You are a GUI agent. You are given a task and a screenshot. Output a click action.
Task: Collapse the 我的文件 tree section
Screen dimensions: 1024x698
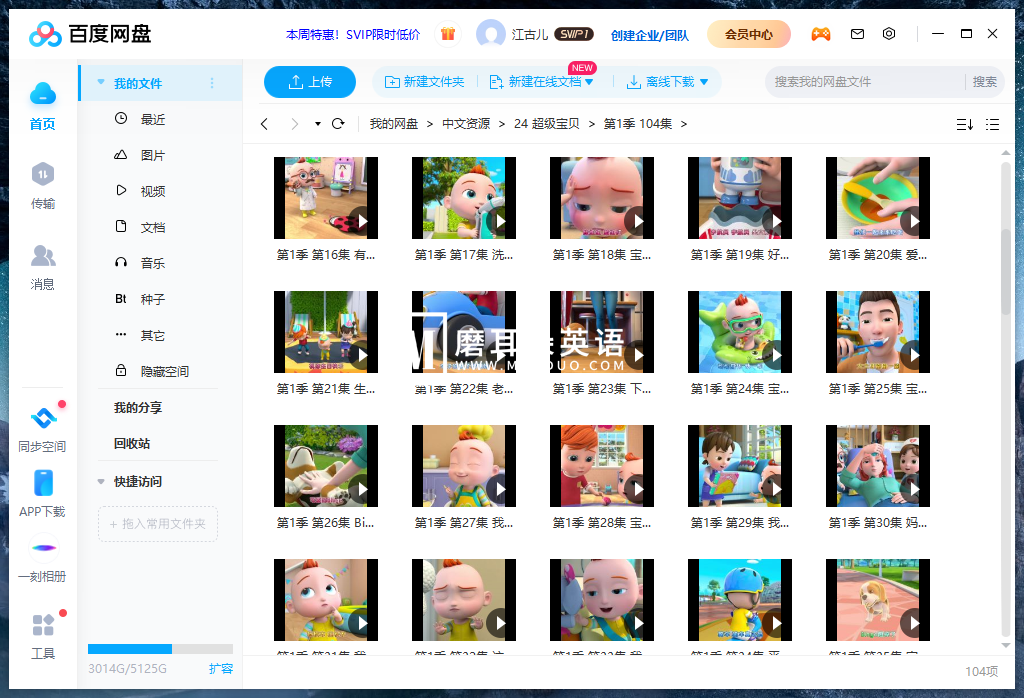tap(101, 83)
